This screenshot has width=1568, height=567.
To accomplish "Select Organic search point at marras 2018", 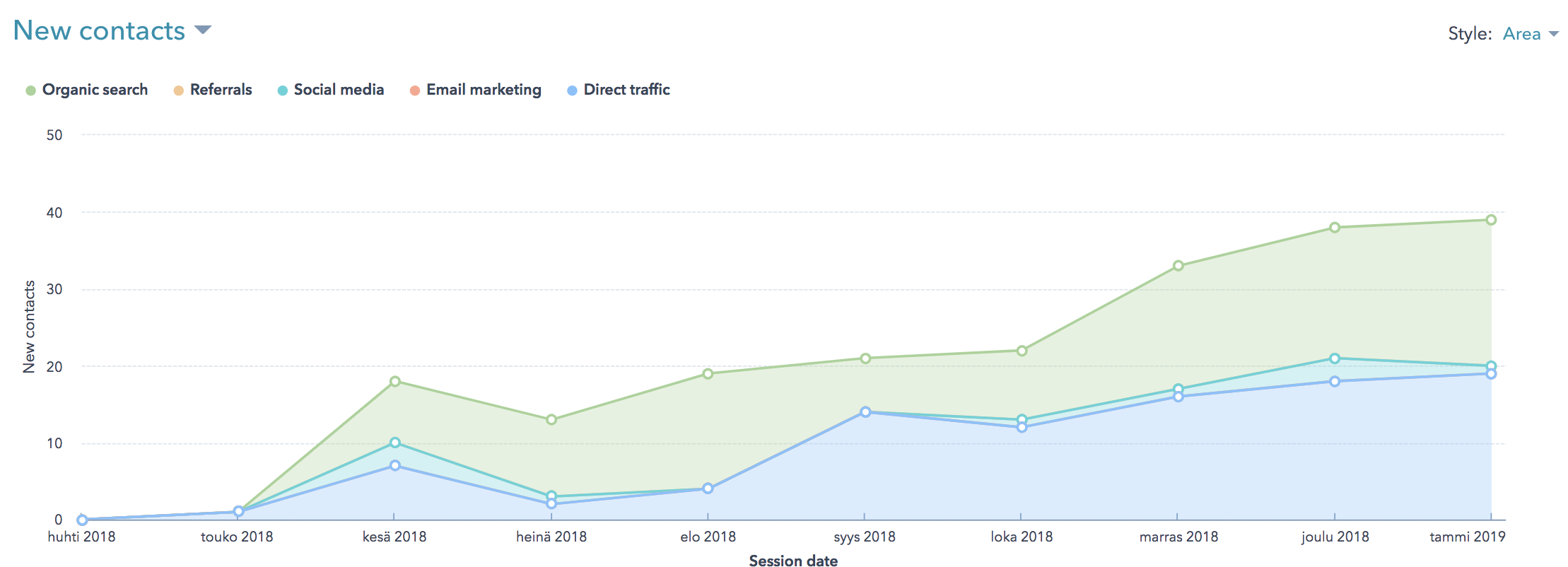I will coord(1178,266).
